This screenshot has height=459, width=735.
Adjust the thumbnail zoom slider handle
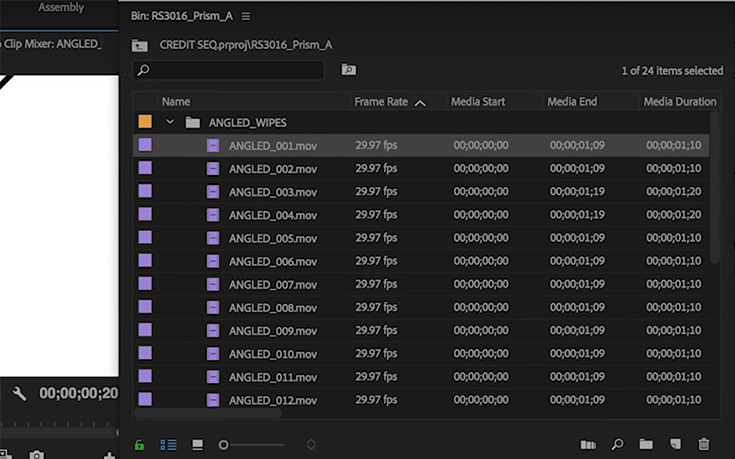point(223,444)
